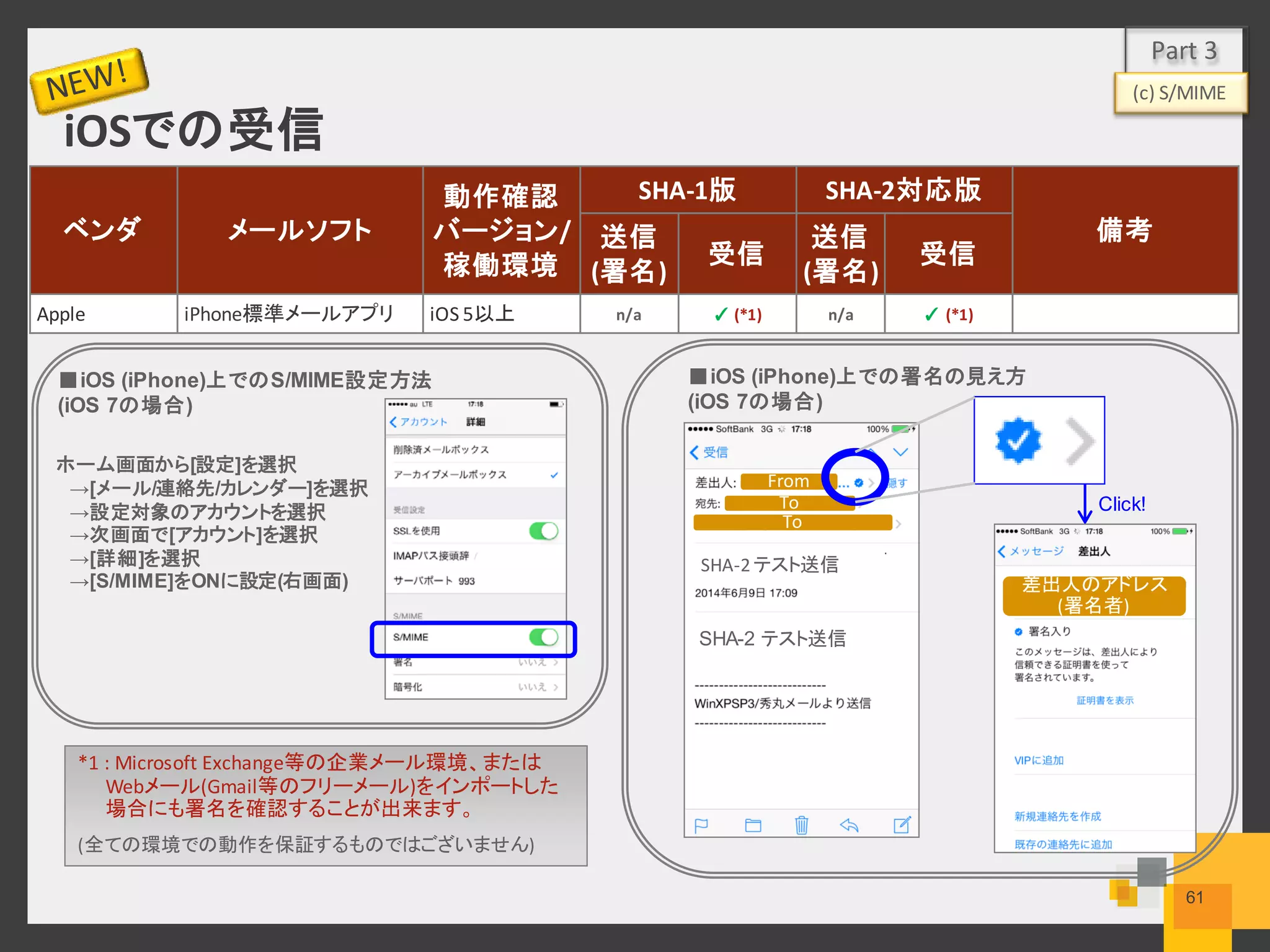Click SHA-2対応版 受信 checkmark (*1) cell

click(x=948, y=314)
